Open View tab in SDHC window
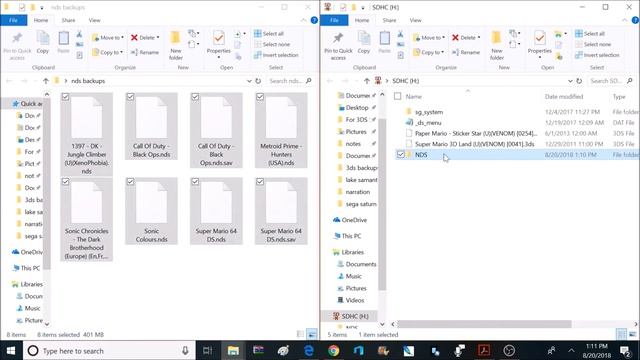Image resolution: width=640 pixels, height=360 pixels. pyautogui.click(x=416, y=20)
